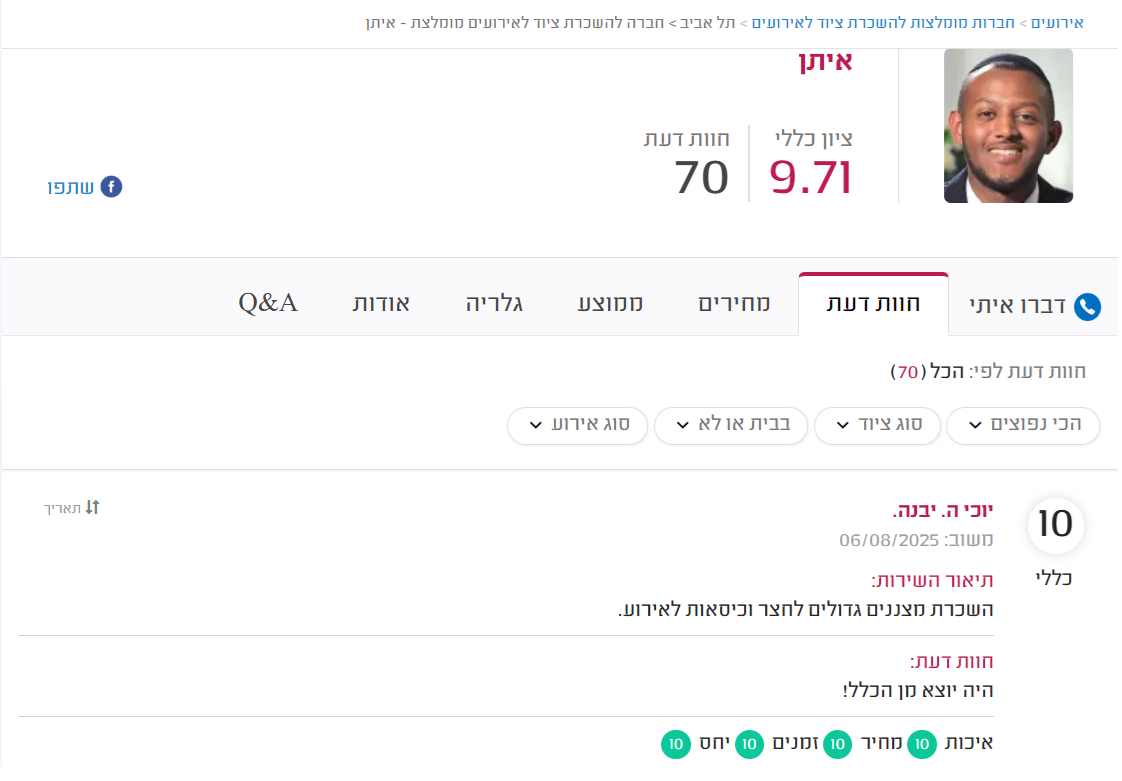Click the date sort arrows icon
Viewport: 1122px width, 781px height.
(92, 508)
